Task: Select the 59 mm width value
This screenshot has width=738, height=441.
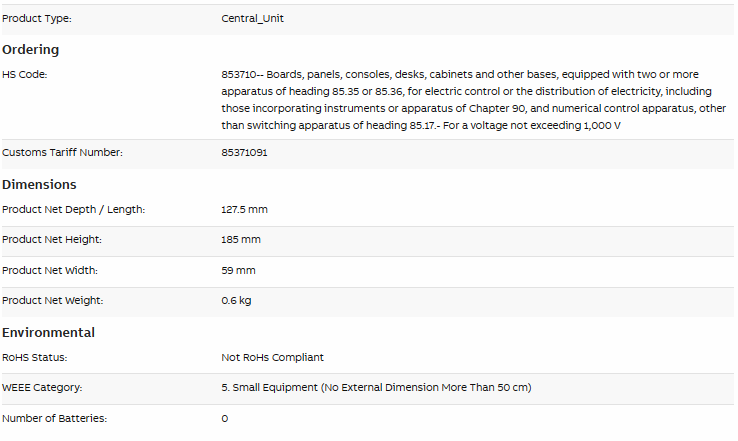Action: (238, 271)
